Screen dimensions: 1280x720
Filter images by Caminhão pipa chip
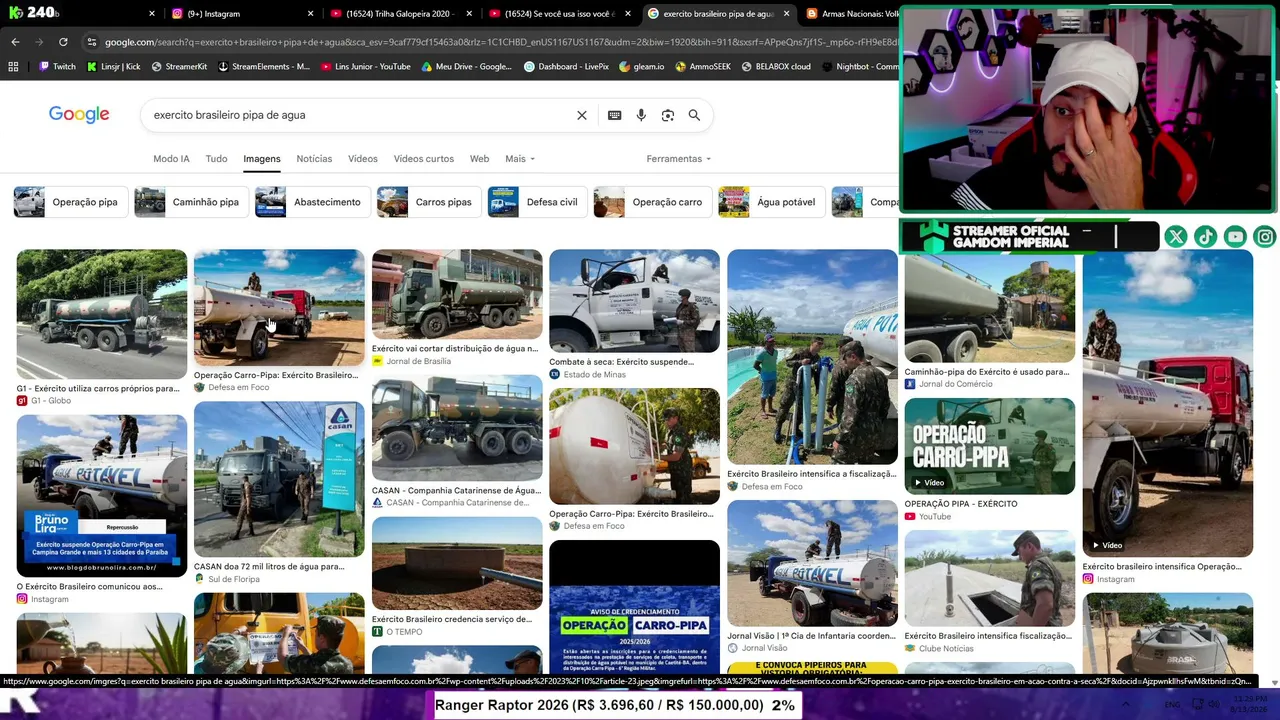[x=191, y=202]
